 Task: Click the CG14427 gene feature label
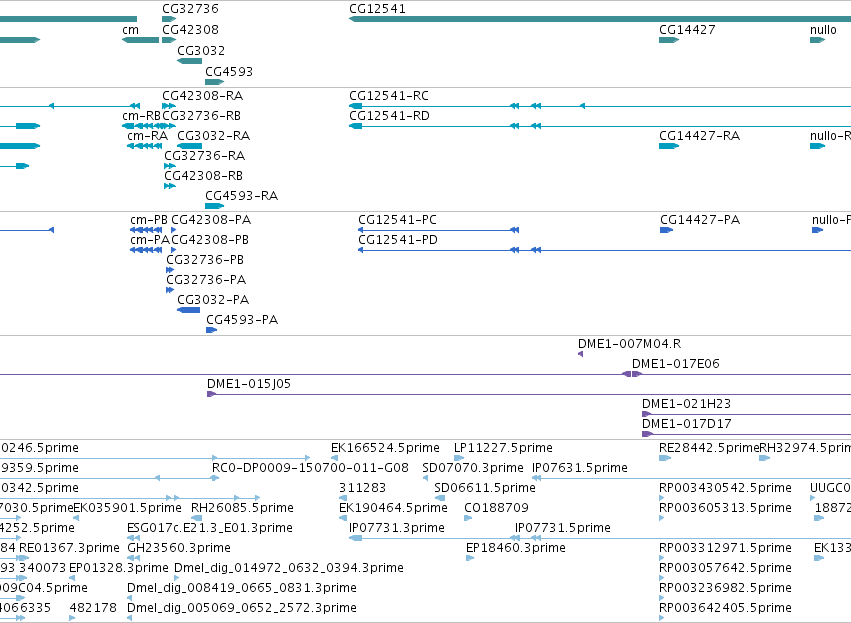coord(687,30)
